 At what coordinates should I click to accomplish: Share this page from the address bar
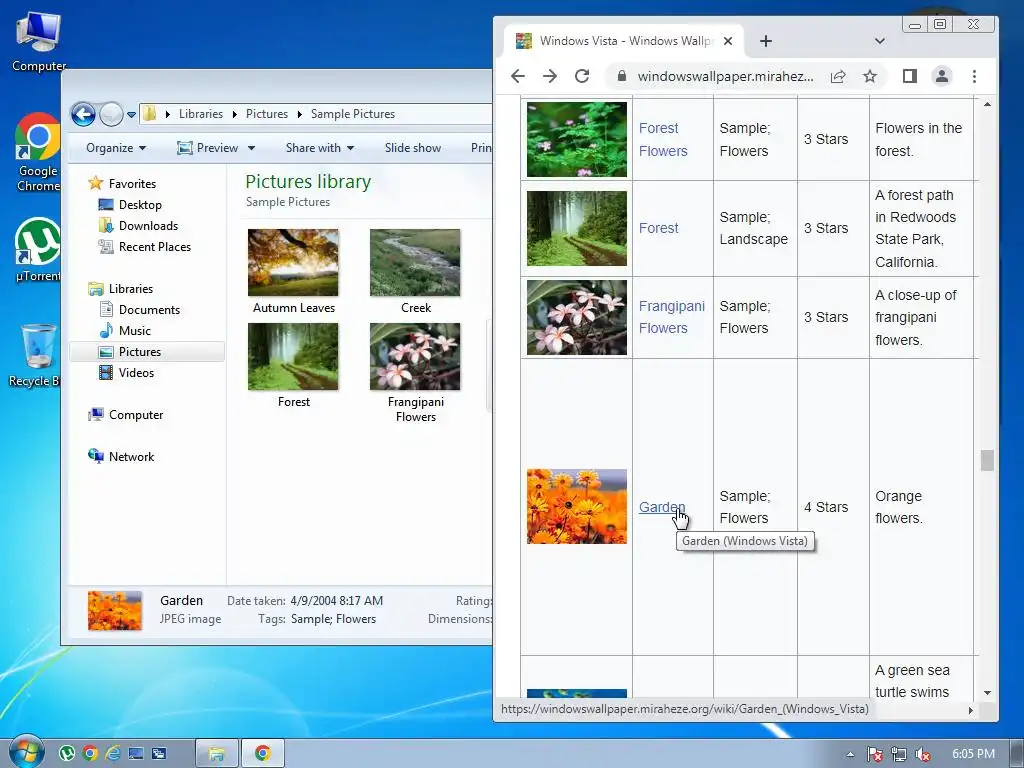pos(838,76)
